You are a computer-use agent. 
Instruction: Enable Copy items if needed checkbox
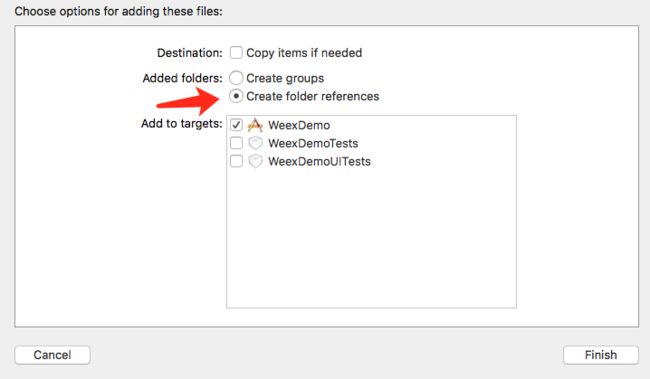pos(236,53)
